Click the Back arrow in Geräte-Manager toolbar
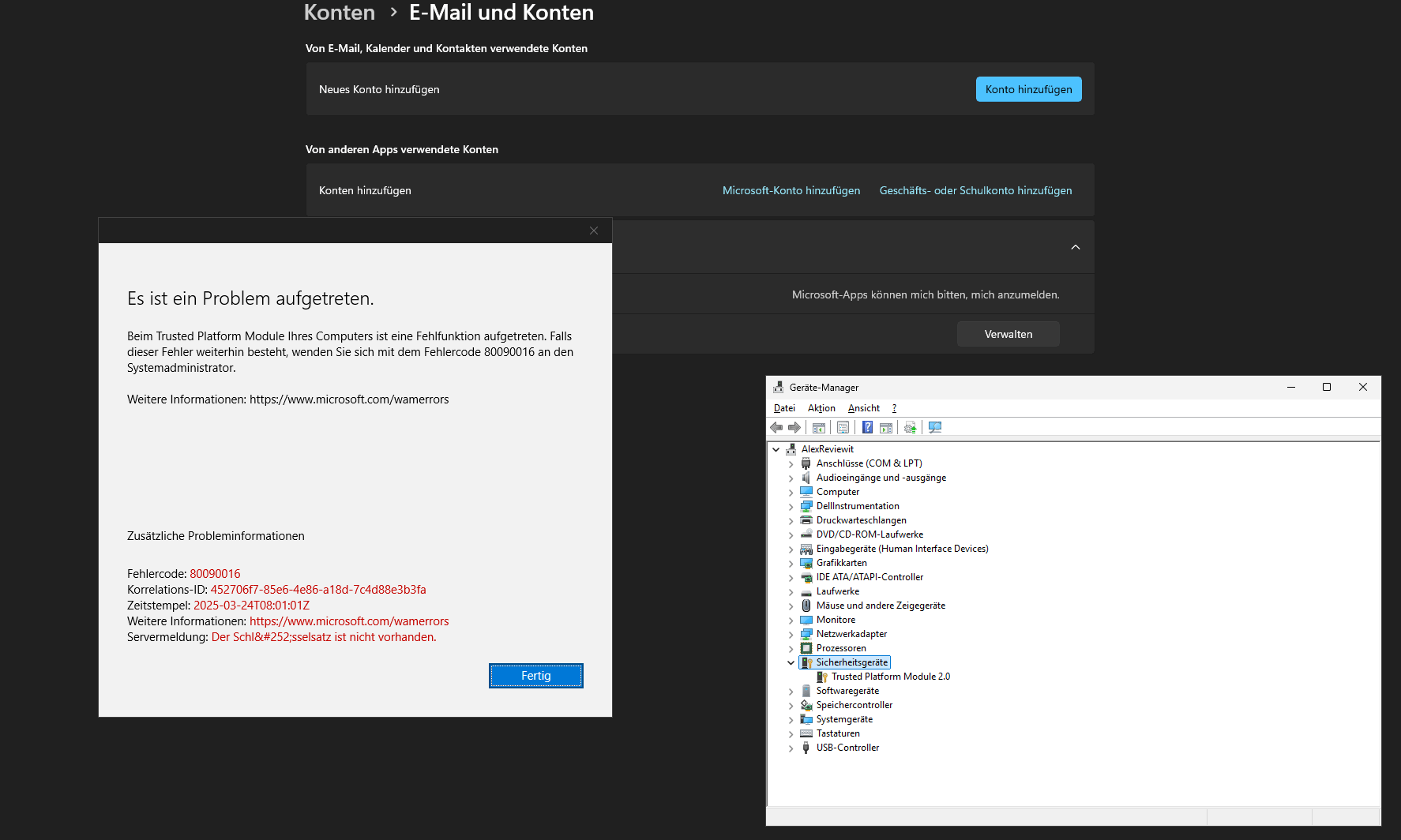Viewport: 1401px width, 840px height. tap(776, 427)
